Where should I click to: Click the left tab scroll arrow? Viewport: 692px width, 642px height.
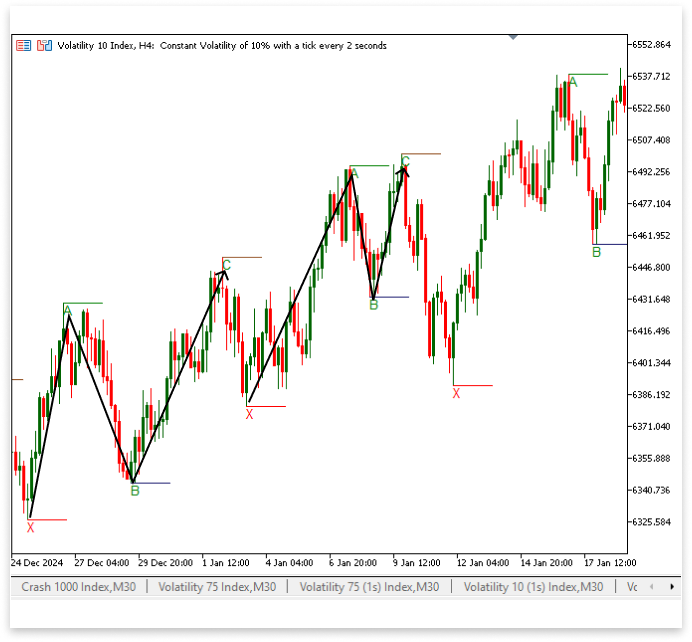pos(651,587)
